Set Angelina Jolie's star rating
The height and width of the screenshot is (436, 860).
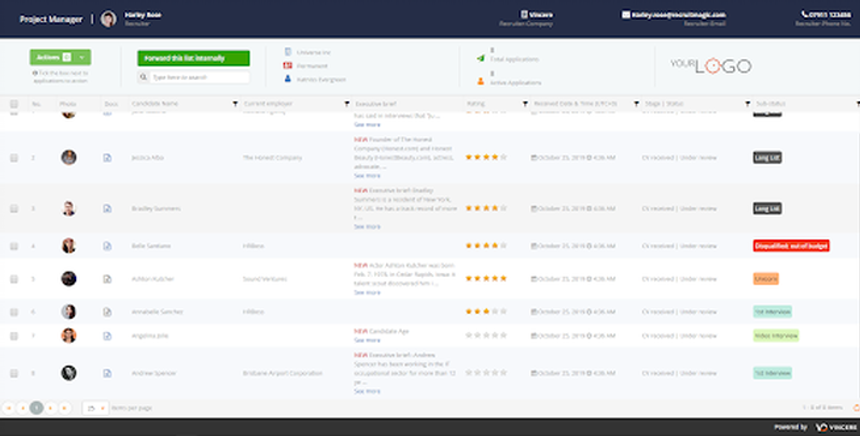pyautogui.click(x=486, y=335)
